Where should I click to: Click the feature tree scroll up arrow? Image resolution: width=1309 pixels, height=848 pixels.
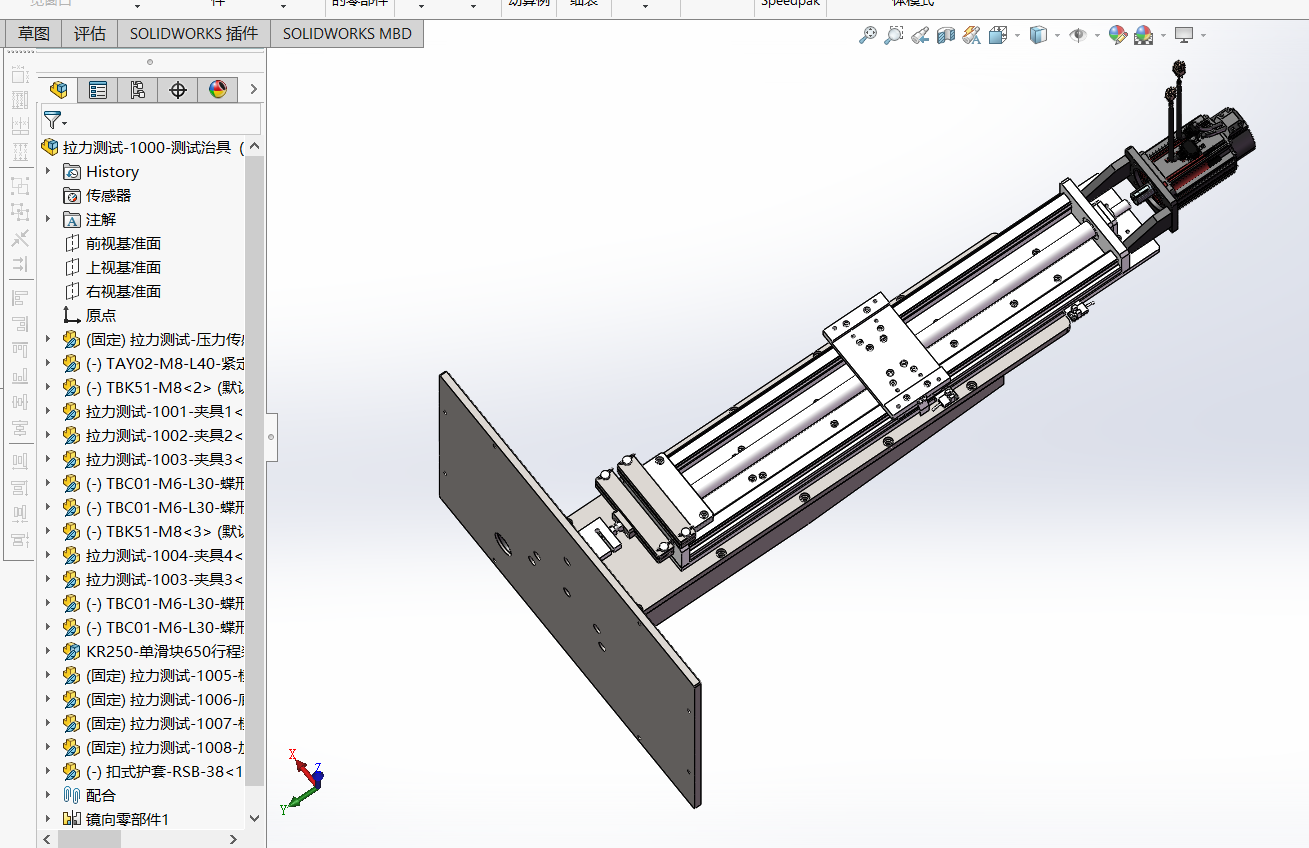pos(254,147)
